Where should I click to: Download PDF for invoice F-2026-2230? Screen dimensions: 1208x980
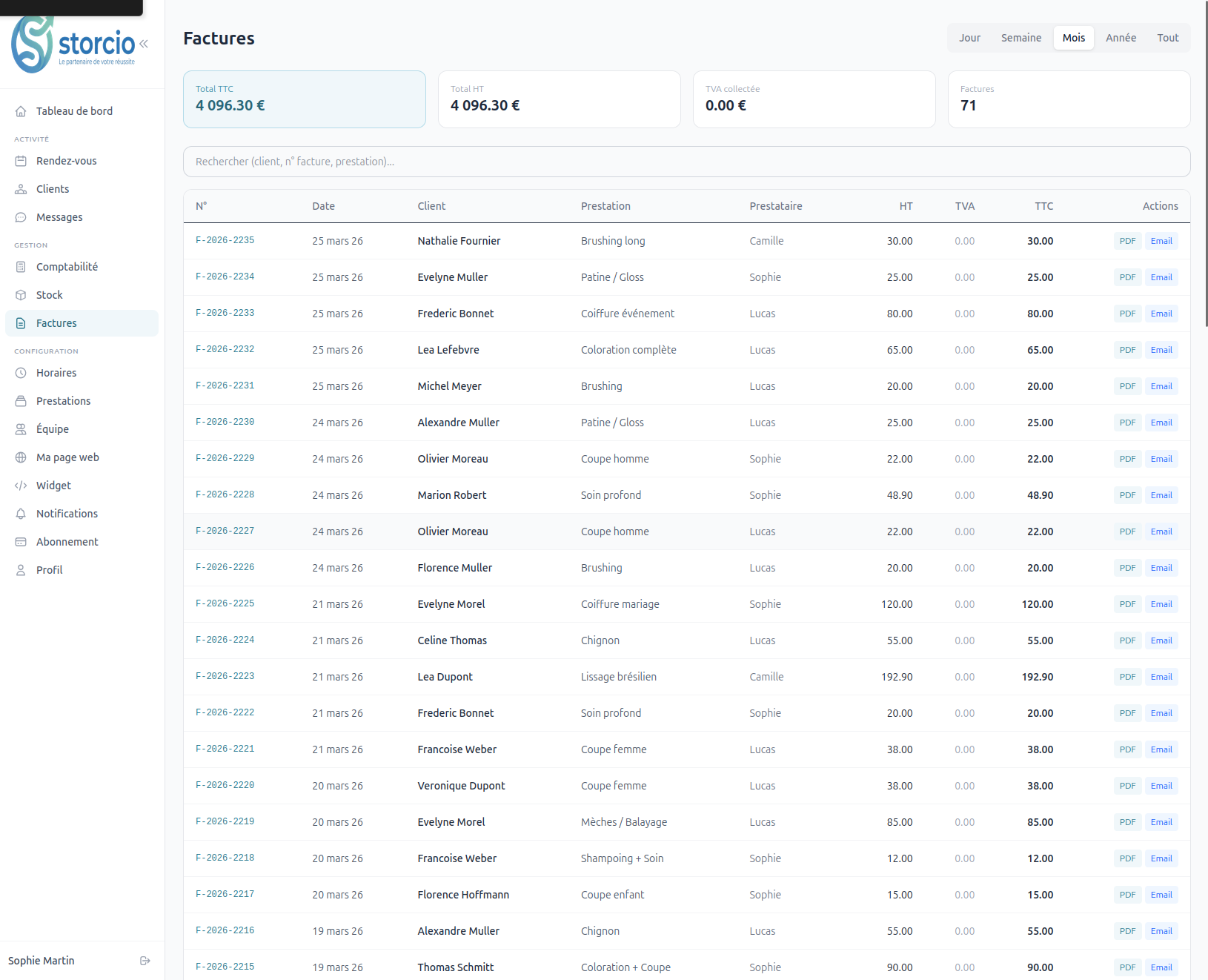(x=1127, y=423)
